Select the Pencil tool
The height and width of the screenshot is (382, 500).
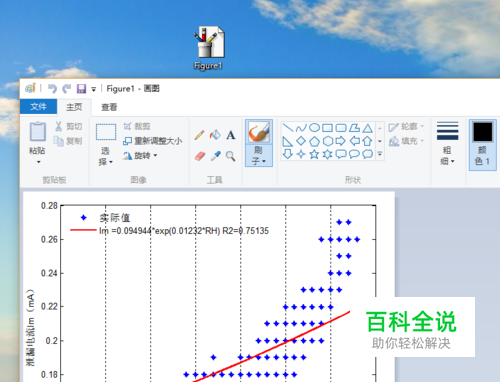(199, 135)
